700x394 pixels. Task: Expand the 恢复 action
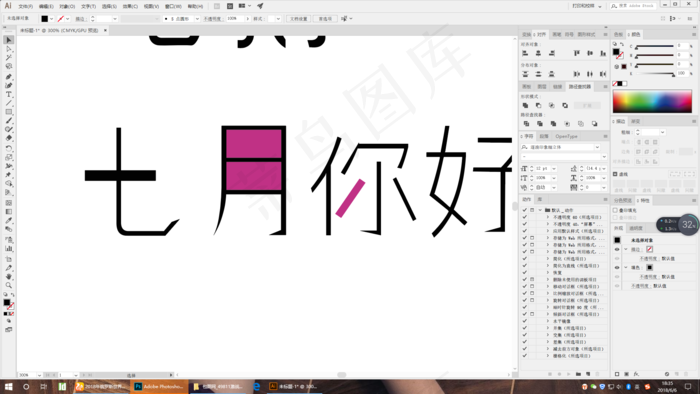[x=548, y=273]
